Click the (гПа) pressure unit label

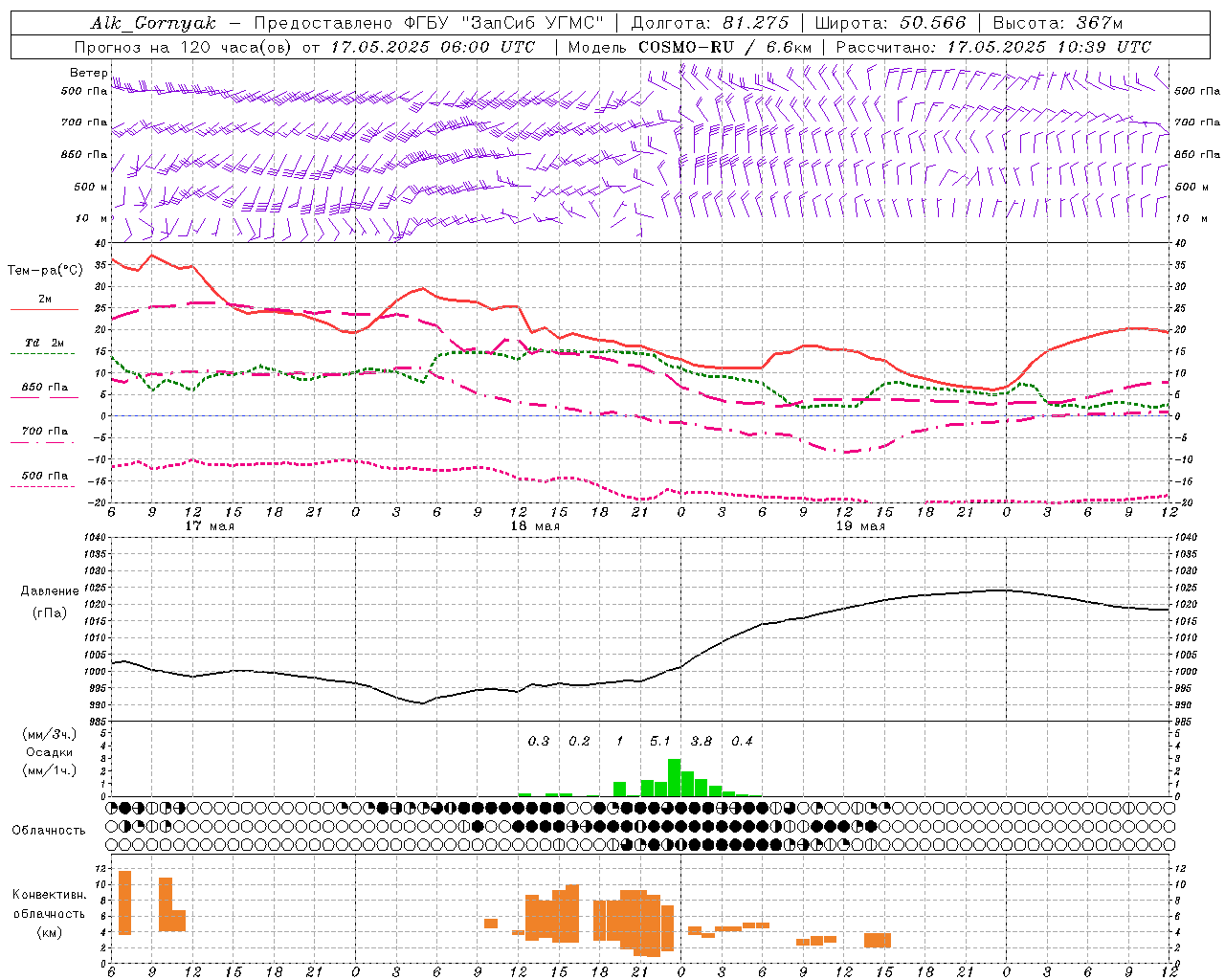[x=50, y=612]
